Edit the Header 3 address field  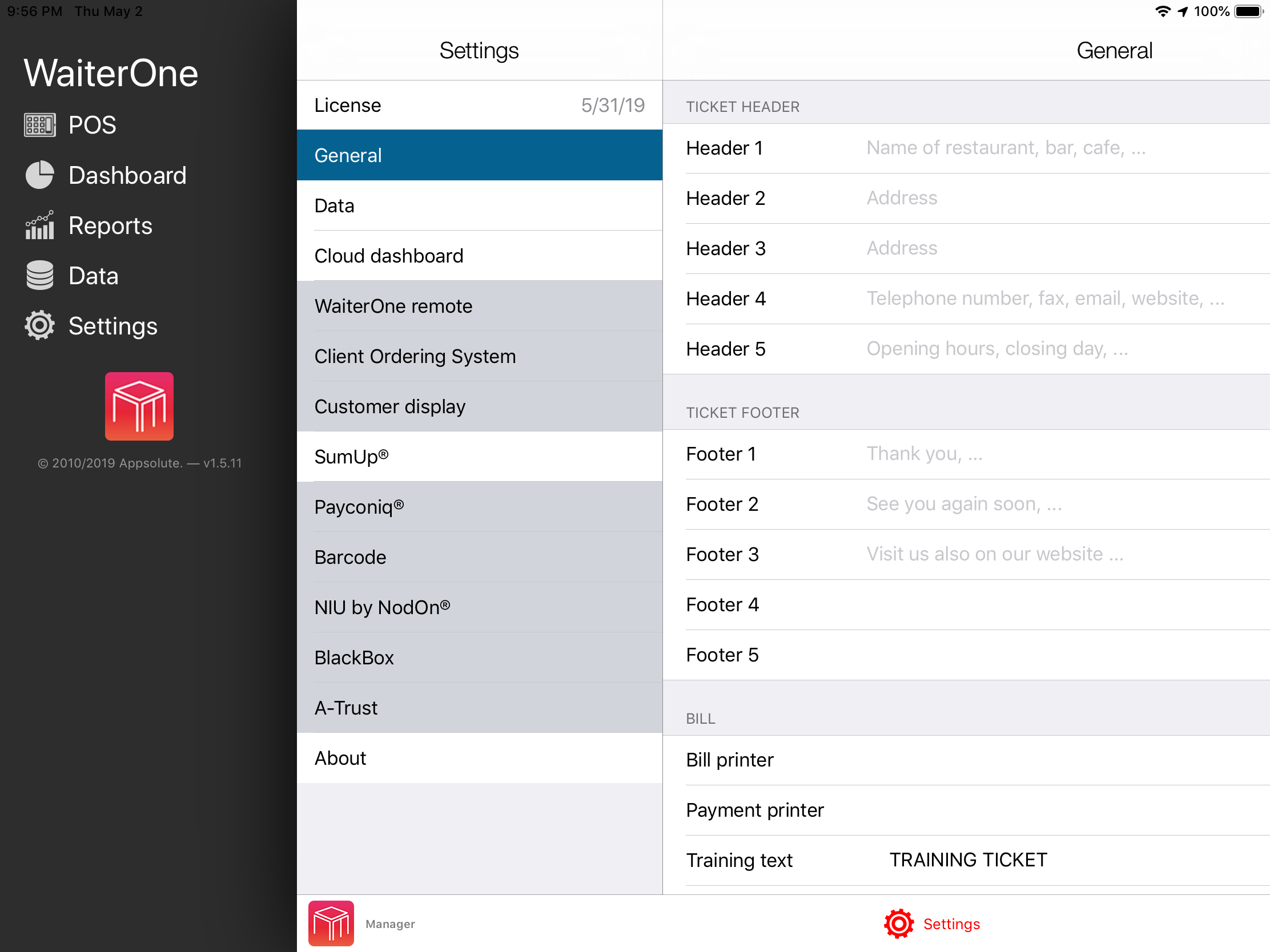tap(1068, 248)
